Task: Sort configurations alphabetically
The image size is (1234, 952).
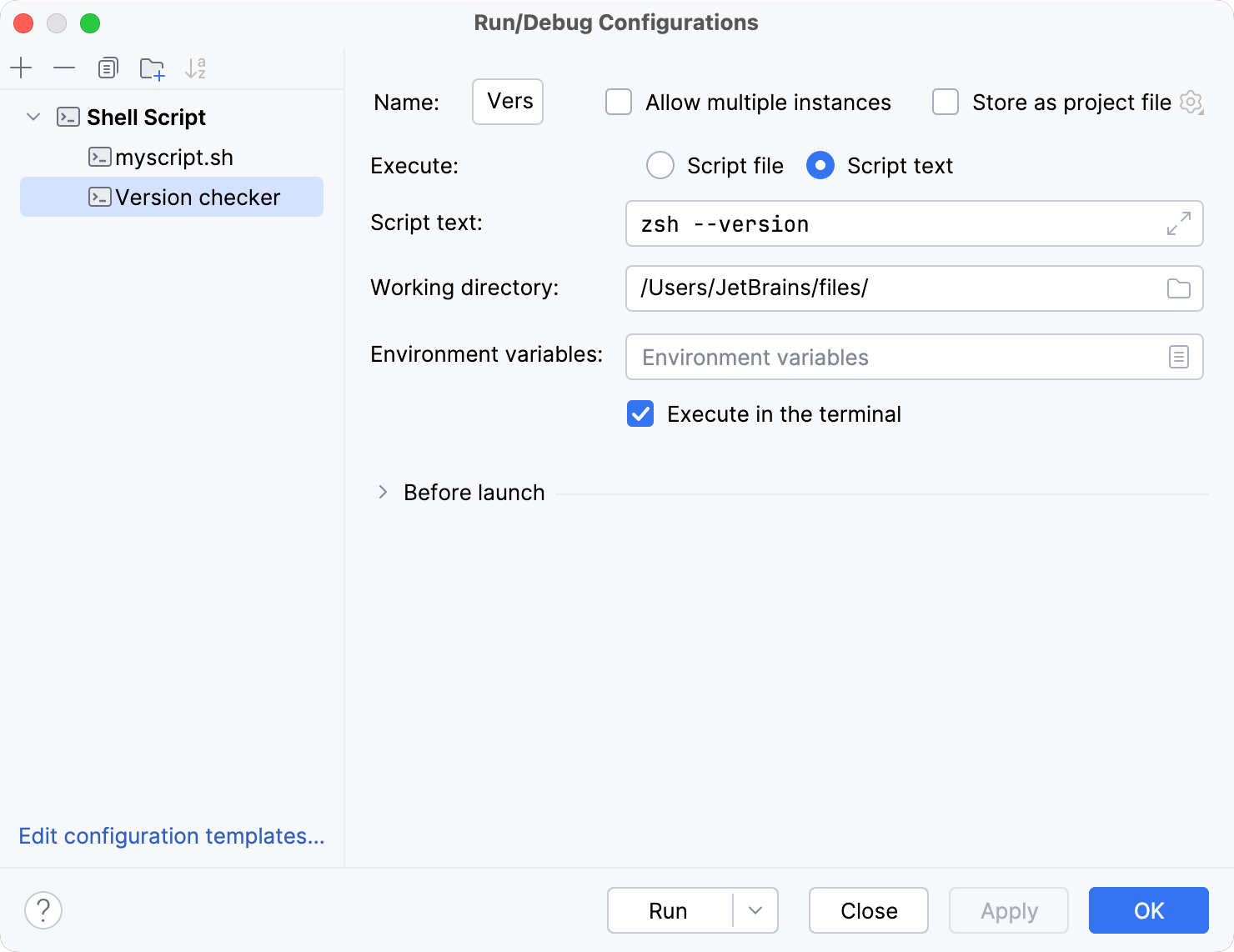Action: point(196,68)
